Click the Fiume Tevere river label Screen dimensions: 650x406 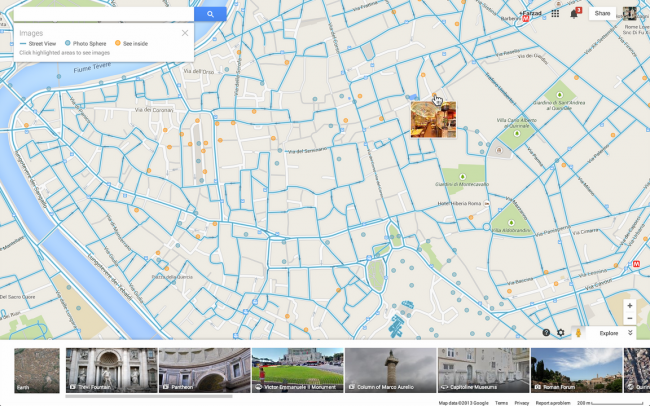click(92, 68)
